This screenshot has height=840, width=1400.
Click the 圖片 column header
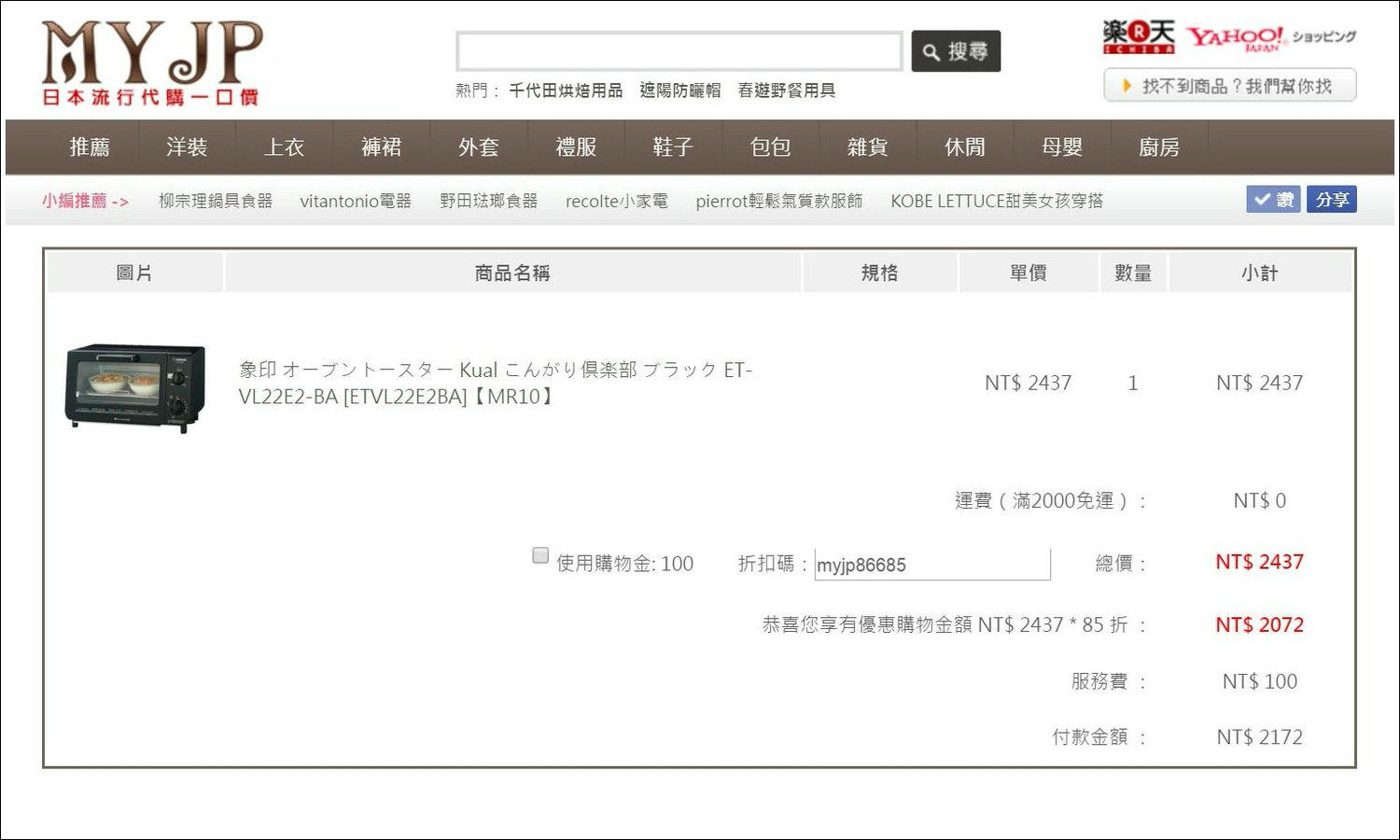[x=134, y=273]
